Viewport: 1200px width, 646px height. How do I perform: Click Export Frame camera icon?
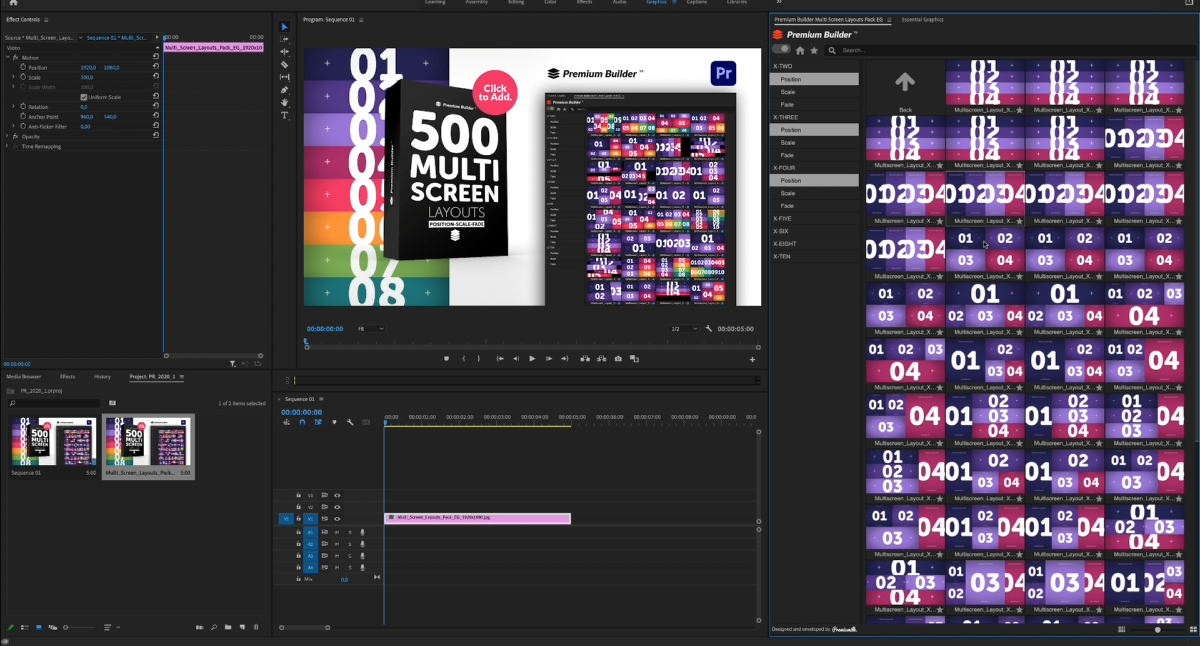(618, 359)
